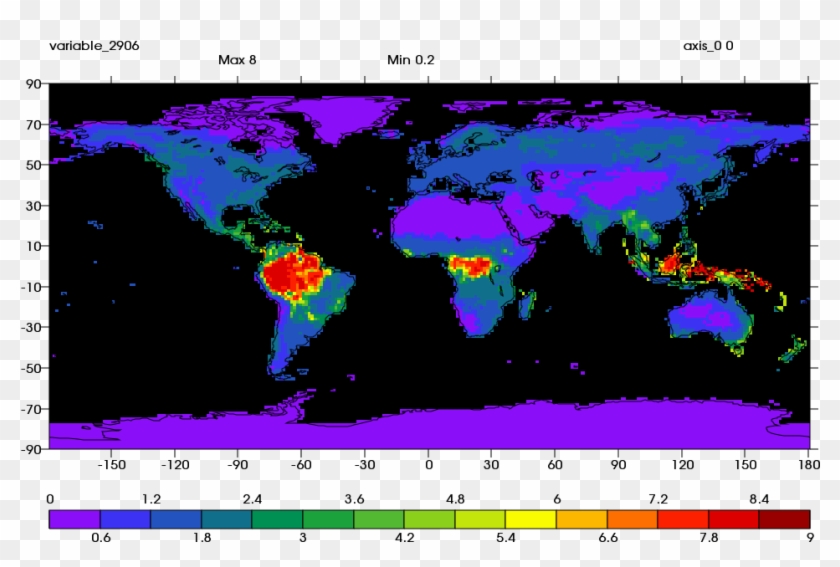This screenshot has width=840, height=567.
Task: Click the Min 0.2 label
Action: (x=410, y=60)
